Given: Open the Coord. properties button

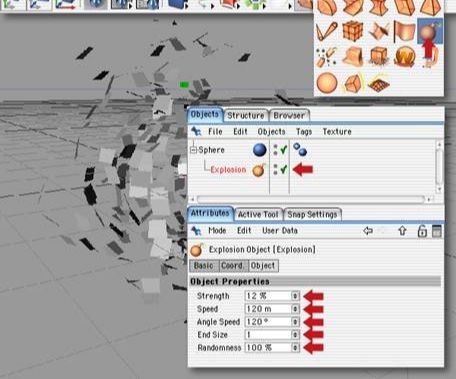Looking at the screenshot, I should 232,266.
